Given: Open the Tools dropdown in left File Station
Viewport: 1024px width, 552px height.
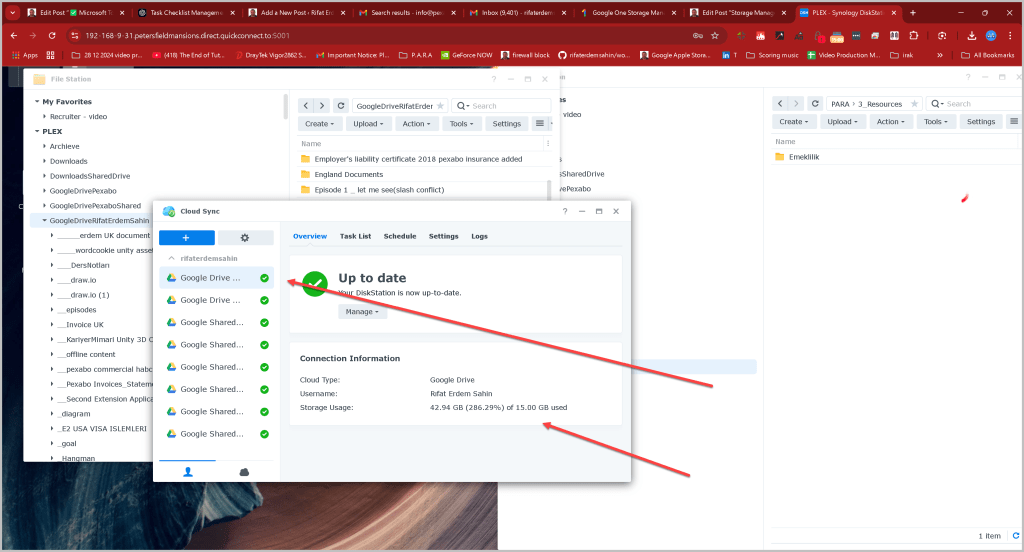Looking at the screenshot, I should click(x=461, y=123).
